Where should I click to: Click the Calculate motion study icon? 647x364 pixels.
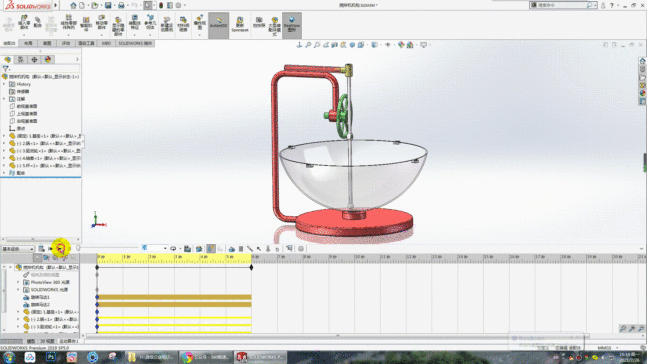pos(41,248)
